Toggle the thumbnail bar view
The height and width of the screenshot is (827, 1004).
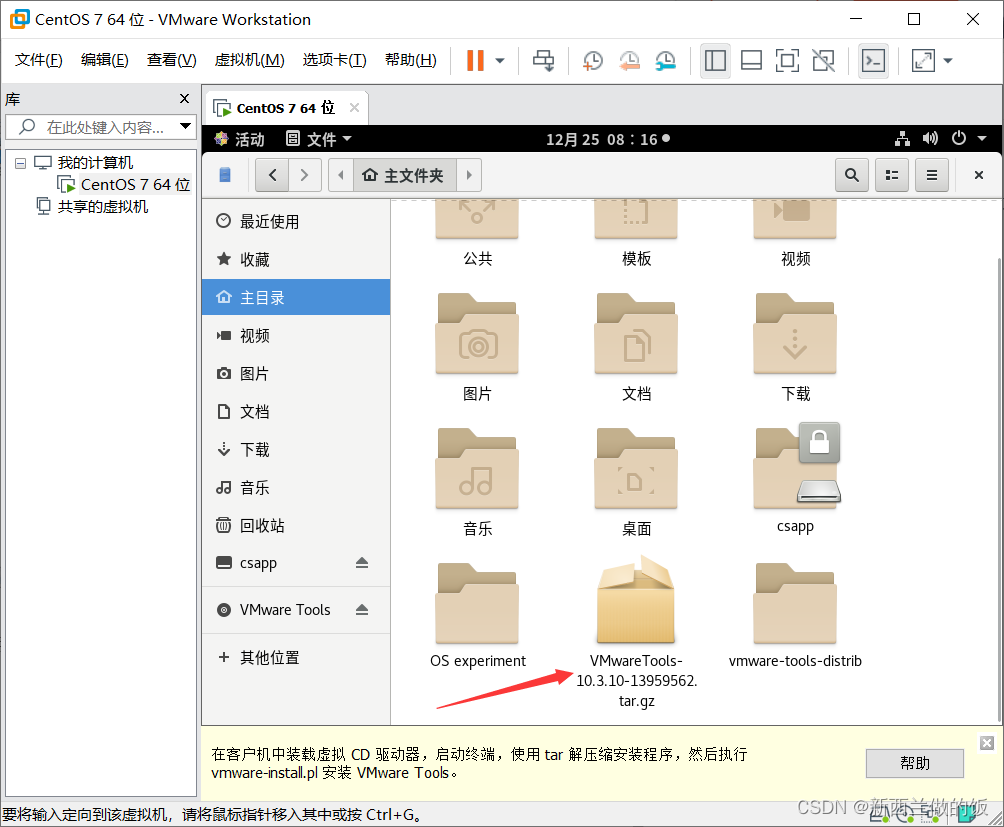tap(751, 61)
